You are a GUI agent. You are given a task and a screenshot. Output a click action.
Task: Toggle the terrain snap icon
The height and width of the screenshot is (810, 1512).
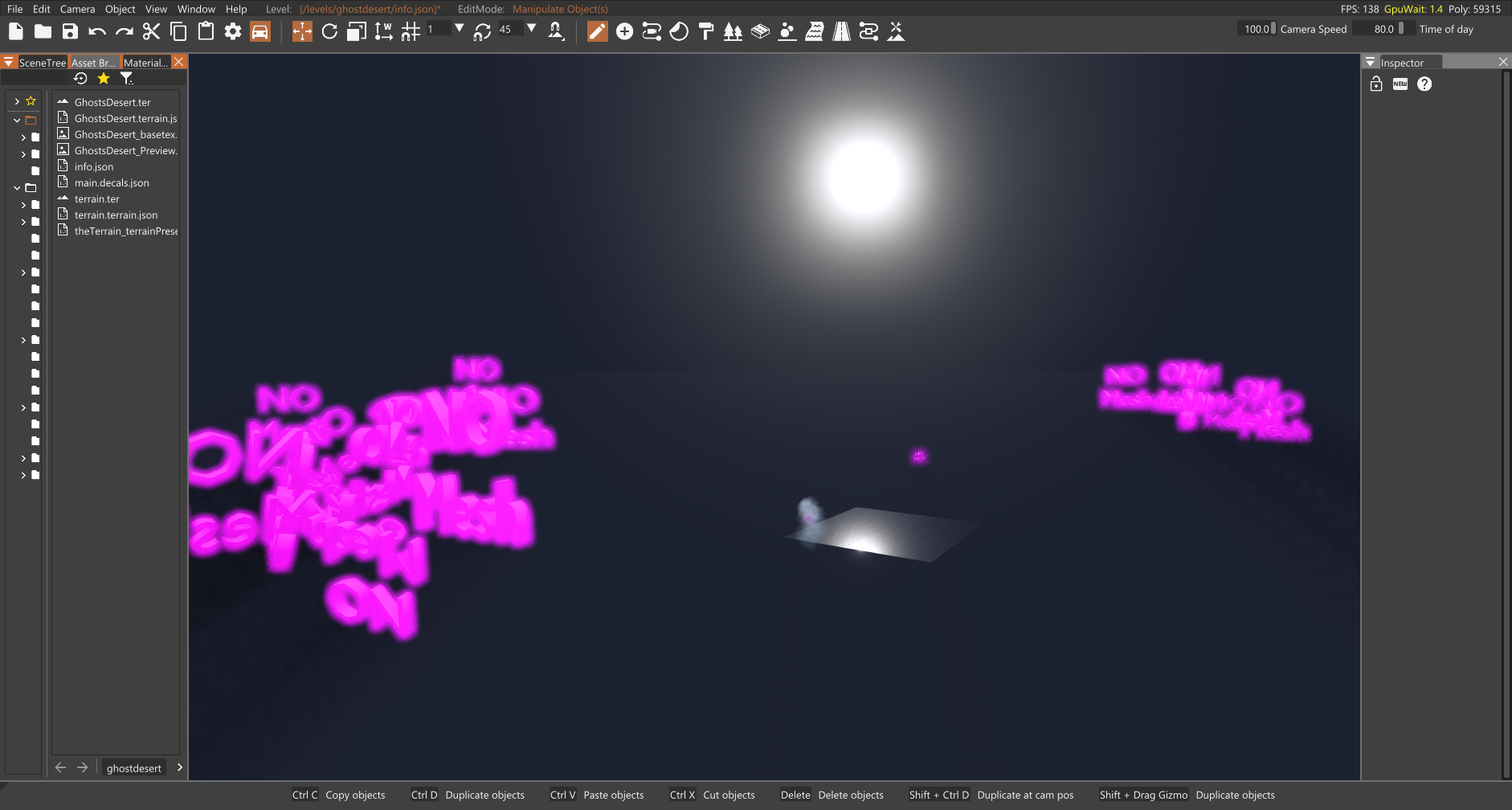click(x=556, y=31)
